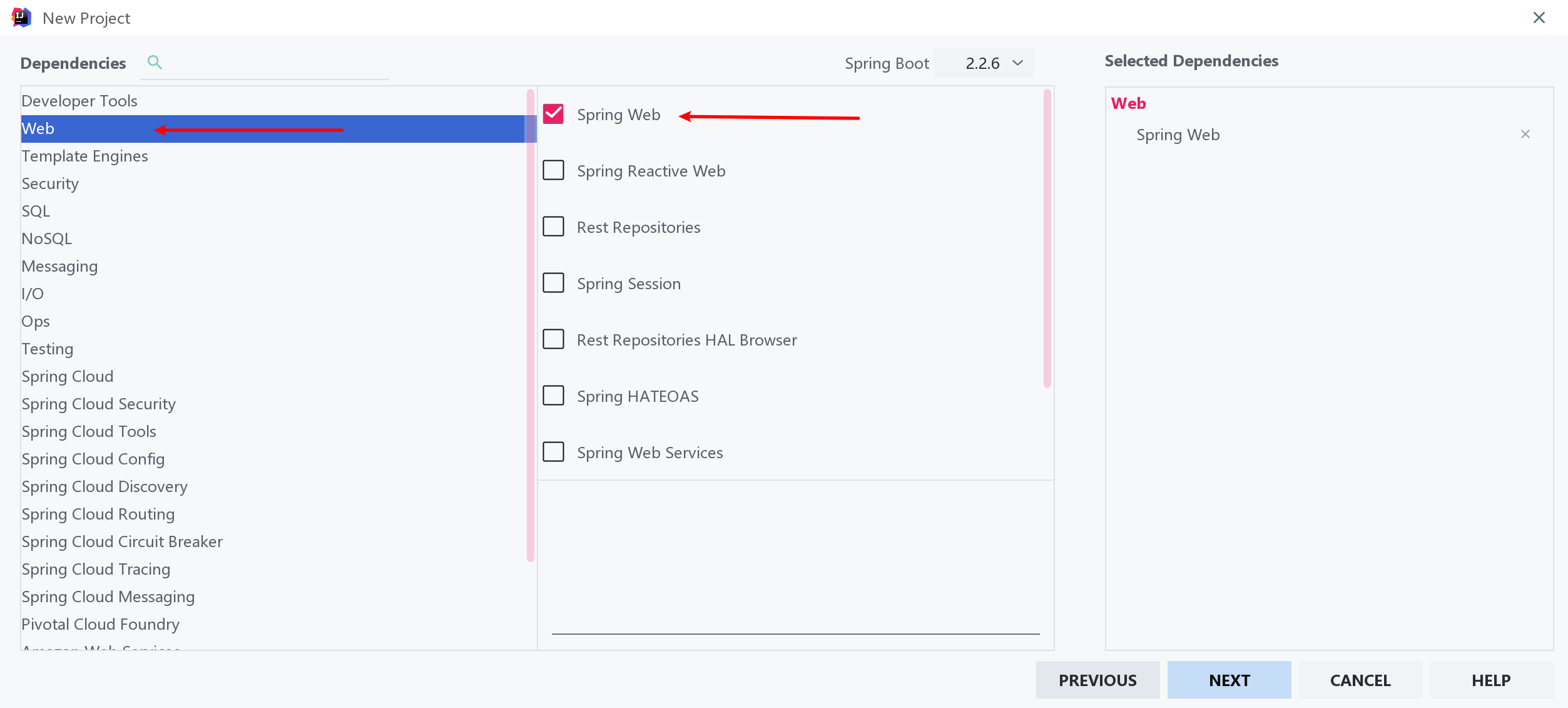Viewport: 1568px width, 708px height.
Task: Click the search magnifier icon beside Dependencies
Action: [x=155, y=63]
